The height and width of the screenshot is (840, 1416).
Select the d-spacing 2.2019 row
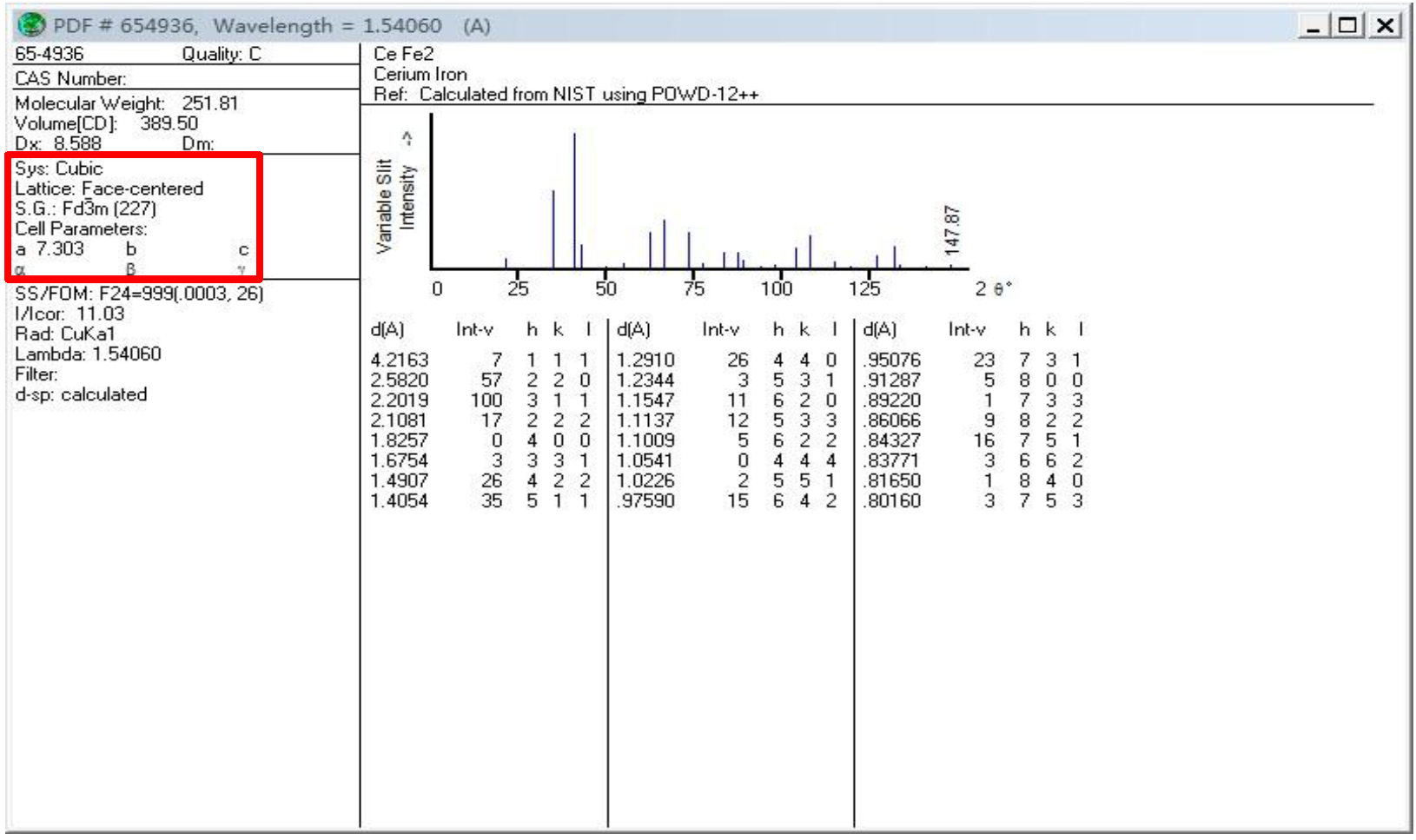pos(482,400)
